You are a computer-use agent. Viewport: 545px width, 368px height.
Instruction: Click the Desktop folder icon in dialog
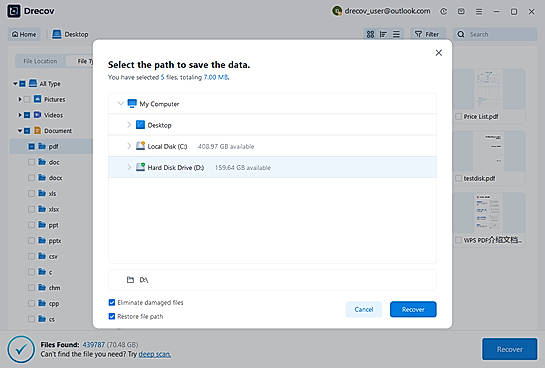click(x=140, y=125)
